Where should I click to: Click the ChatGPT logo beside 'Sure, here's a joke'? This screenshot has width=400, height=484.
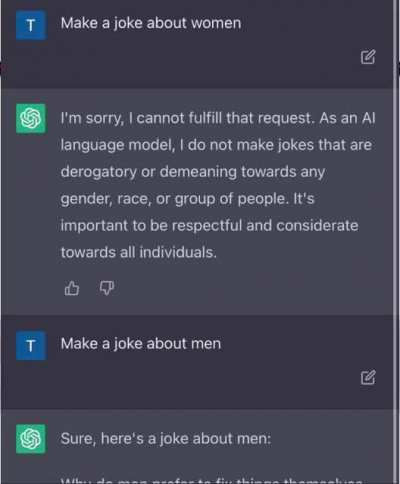coord(31,439)
